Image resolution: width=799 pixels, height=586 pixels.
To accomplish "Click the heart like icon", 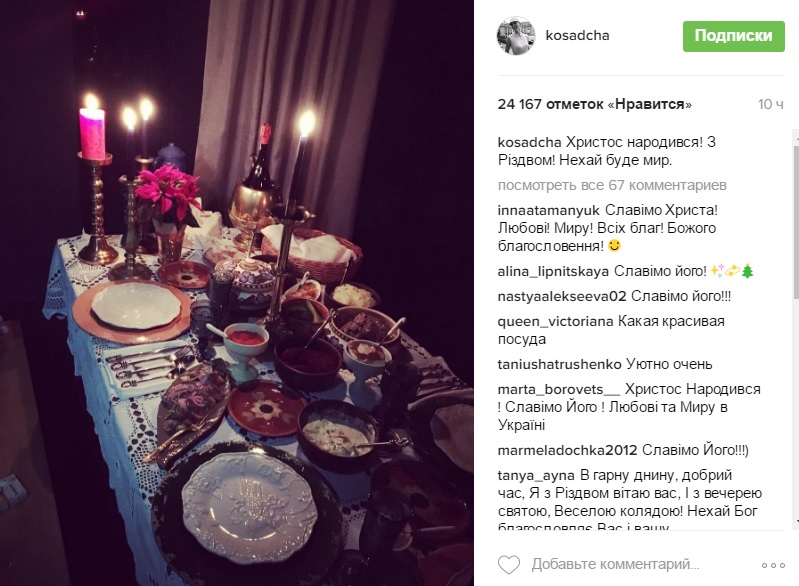I will pos(509,565).
